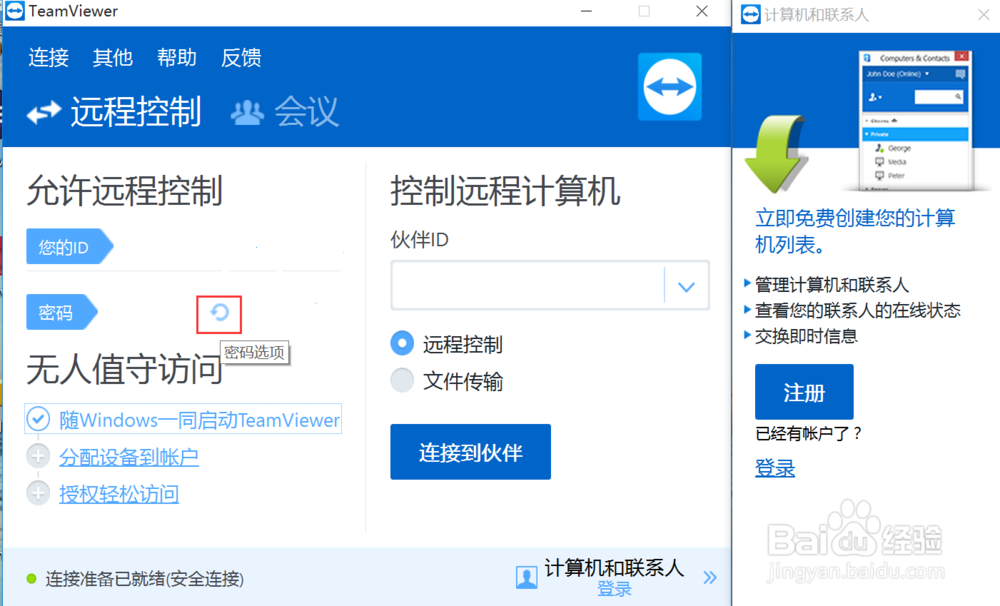Viewport: 1000px width, 606px height.
Task: Click the Computers & Contacts preview thumbnail
Action: [916, 121]
